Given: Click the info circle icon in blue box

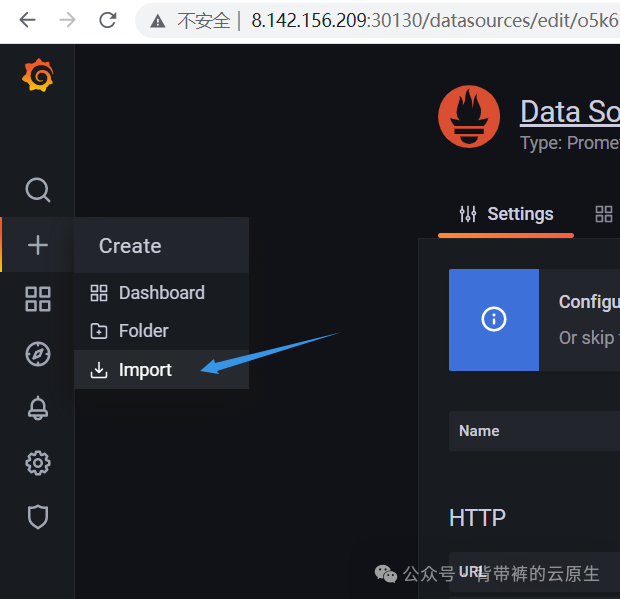Looking at the screenshot, I should [493, 319].
